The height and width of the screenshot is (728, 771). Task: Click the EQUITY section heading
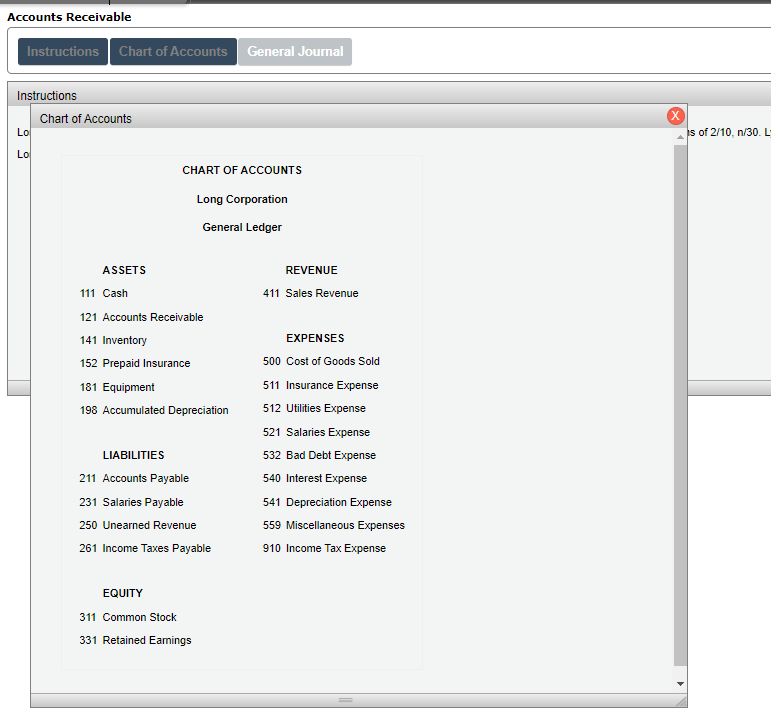(122, 594)
